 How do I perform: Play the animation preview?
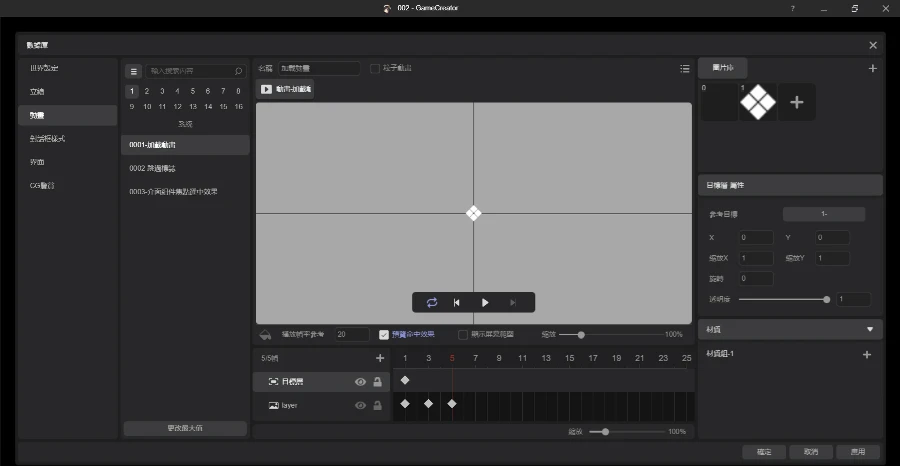[485, 302]
